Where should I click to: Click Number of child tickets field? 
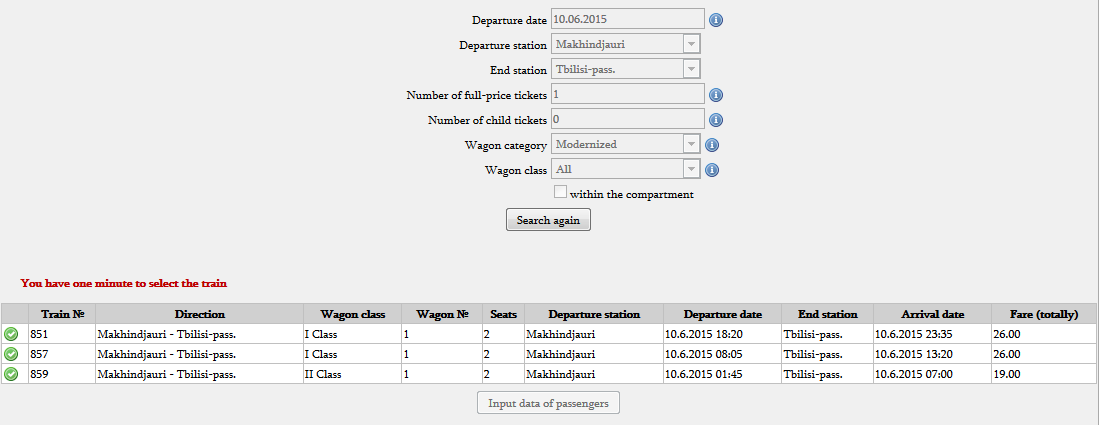pyautogui.click(x=628, y=119)
